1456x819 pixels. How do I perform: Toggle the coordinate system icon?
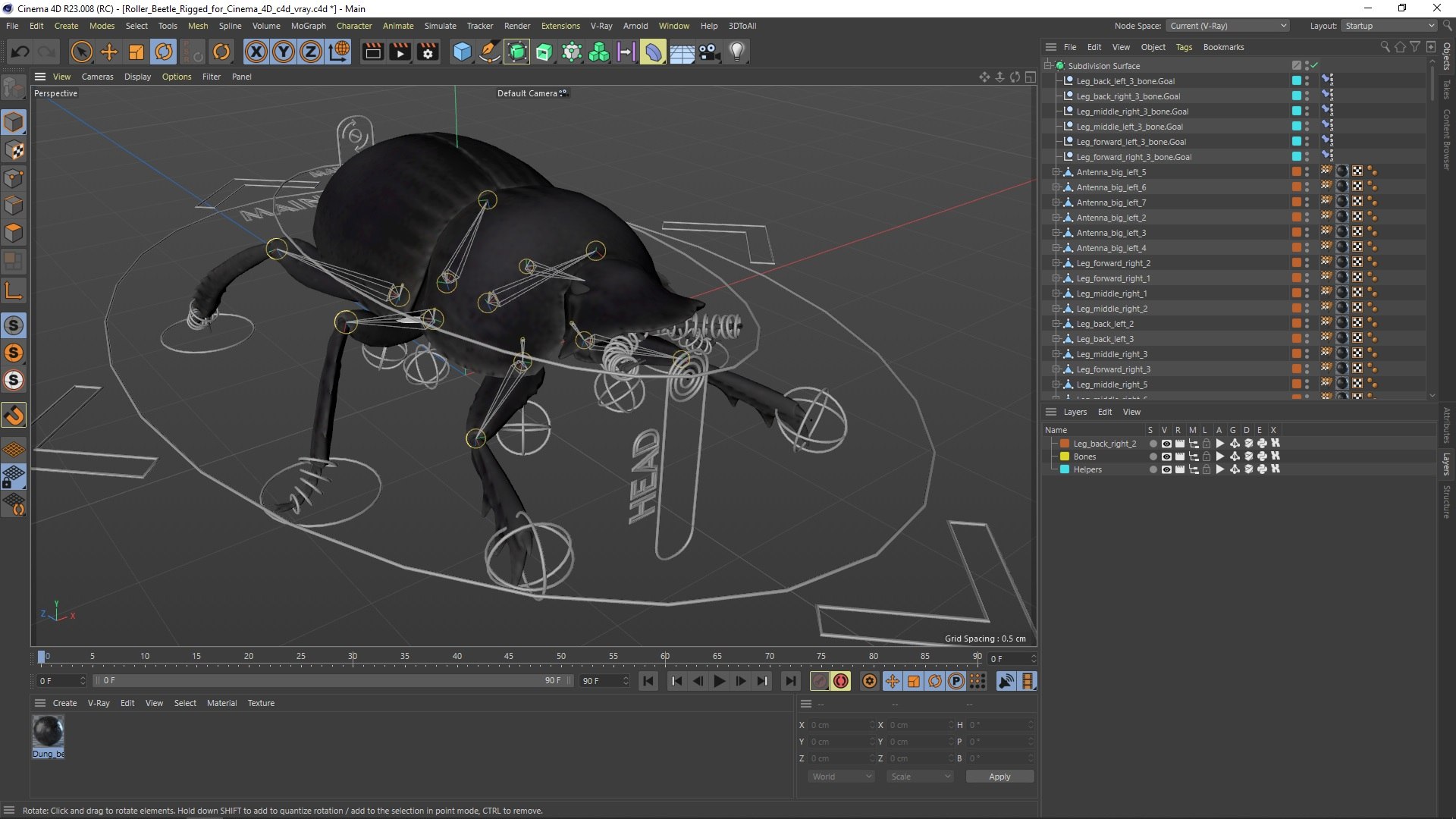click(x=340, y=52)
